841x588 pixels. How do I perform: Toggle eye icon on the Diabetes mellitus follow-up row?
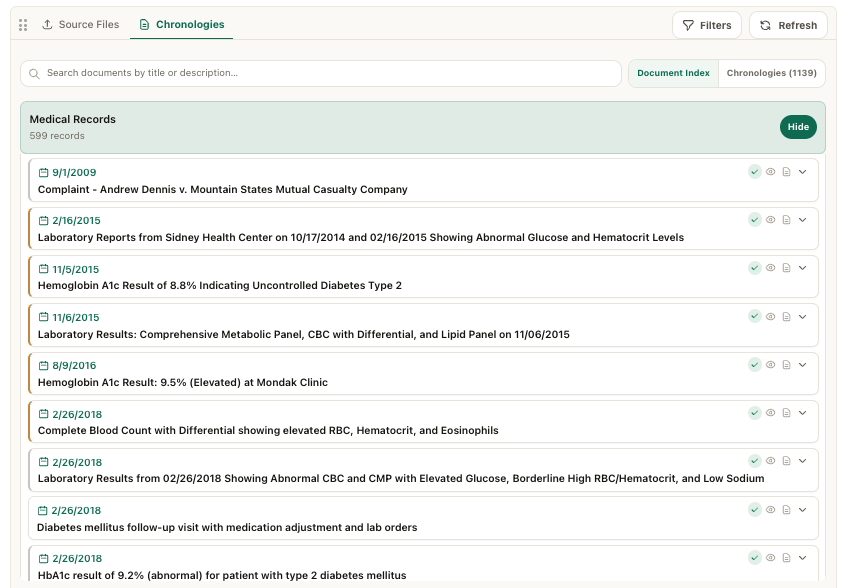click(771, 510)
